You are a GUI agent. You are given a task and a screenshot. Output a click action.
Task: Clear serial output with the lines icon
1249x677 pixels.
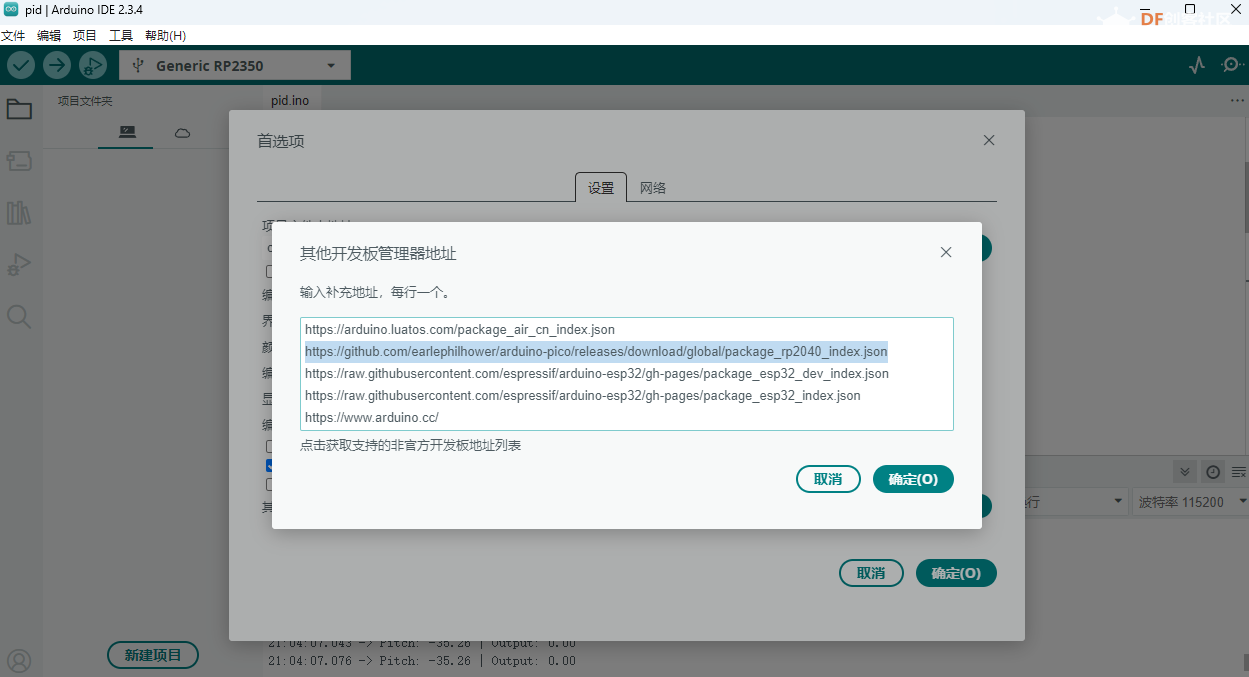point(1239,472)
